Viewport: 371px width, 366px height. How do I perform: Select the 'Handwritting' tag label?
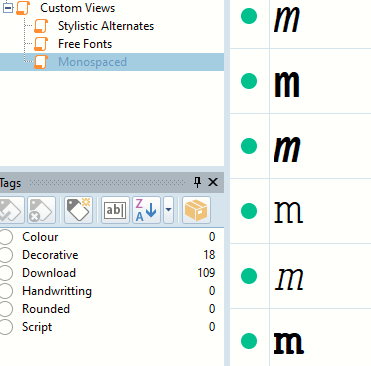coord(57,291)
